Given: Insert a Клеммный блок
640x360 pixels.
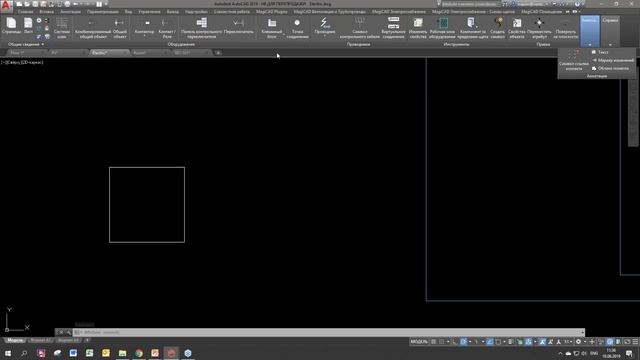Looking at the screenshot, I should pos(271,28).
